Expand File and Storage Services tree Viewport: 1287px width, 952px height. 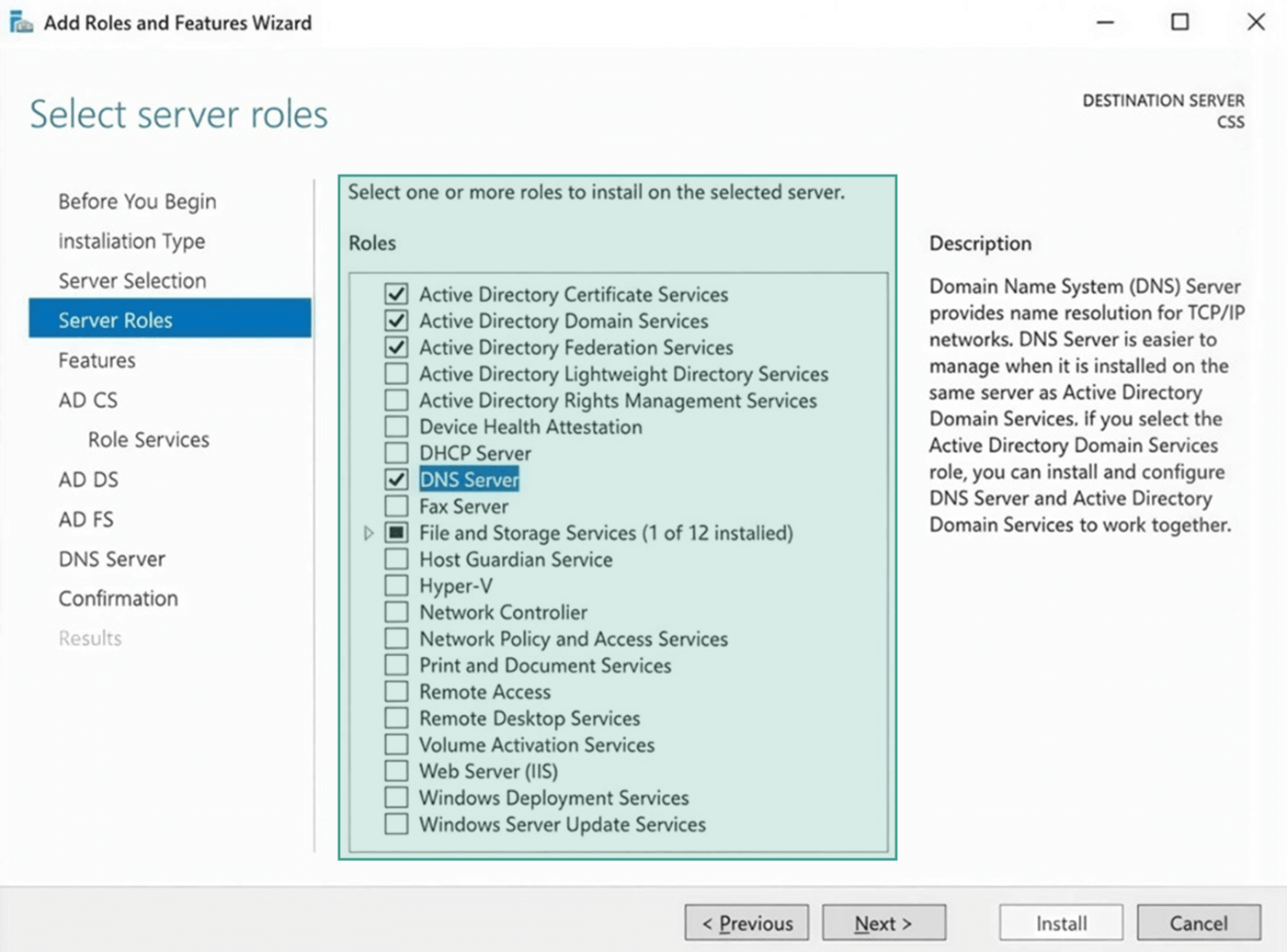point(368,533)
